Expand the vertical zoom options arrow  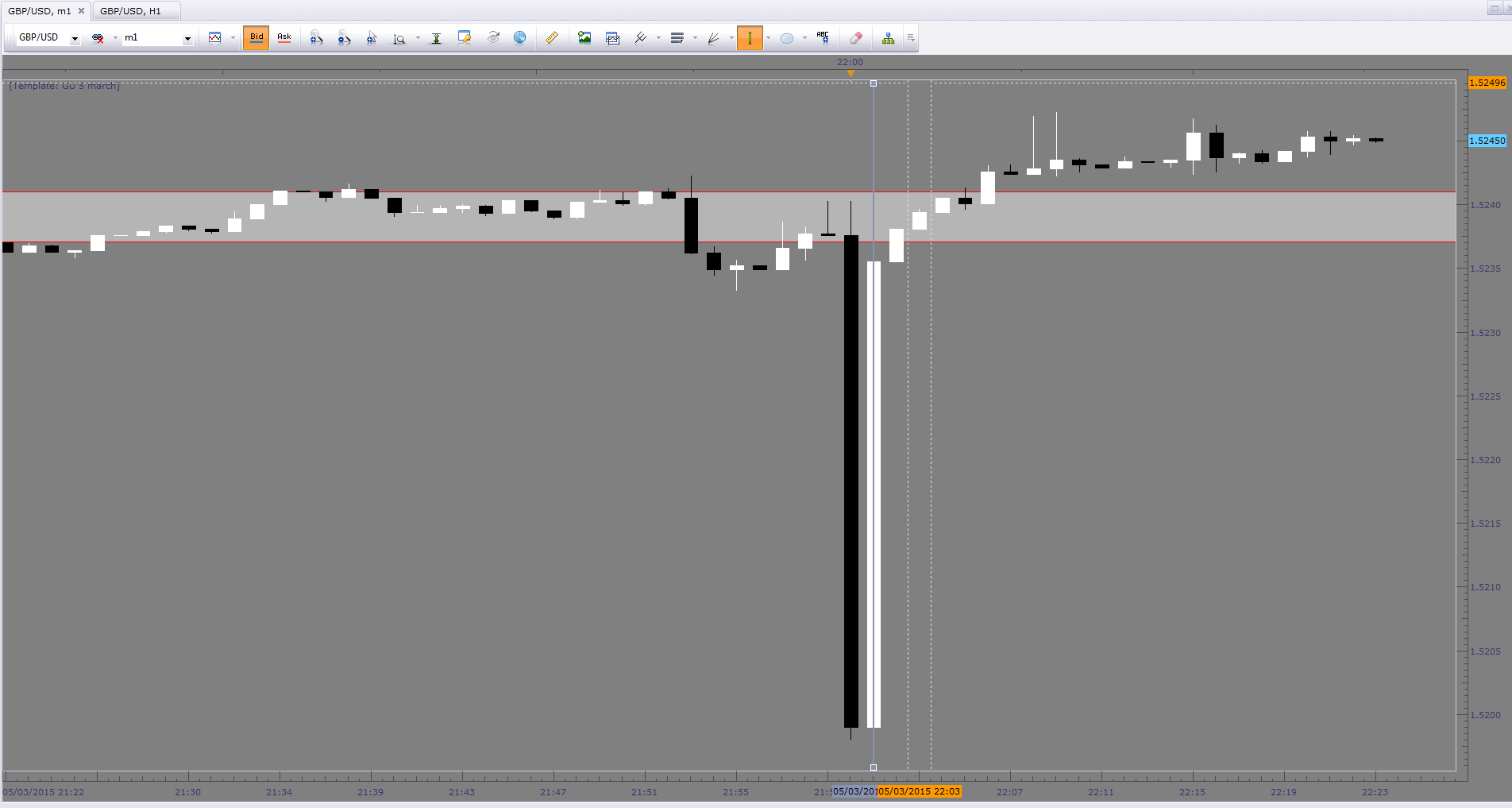(418, 38)
